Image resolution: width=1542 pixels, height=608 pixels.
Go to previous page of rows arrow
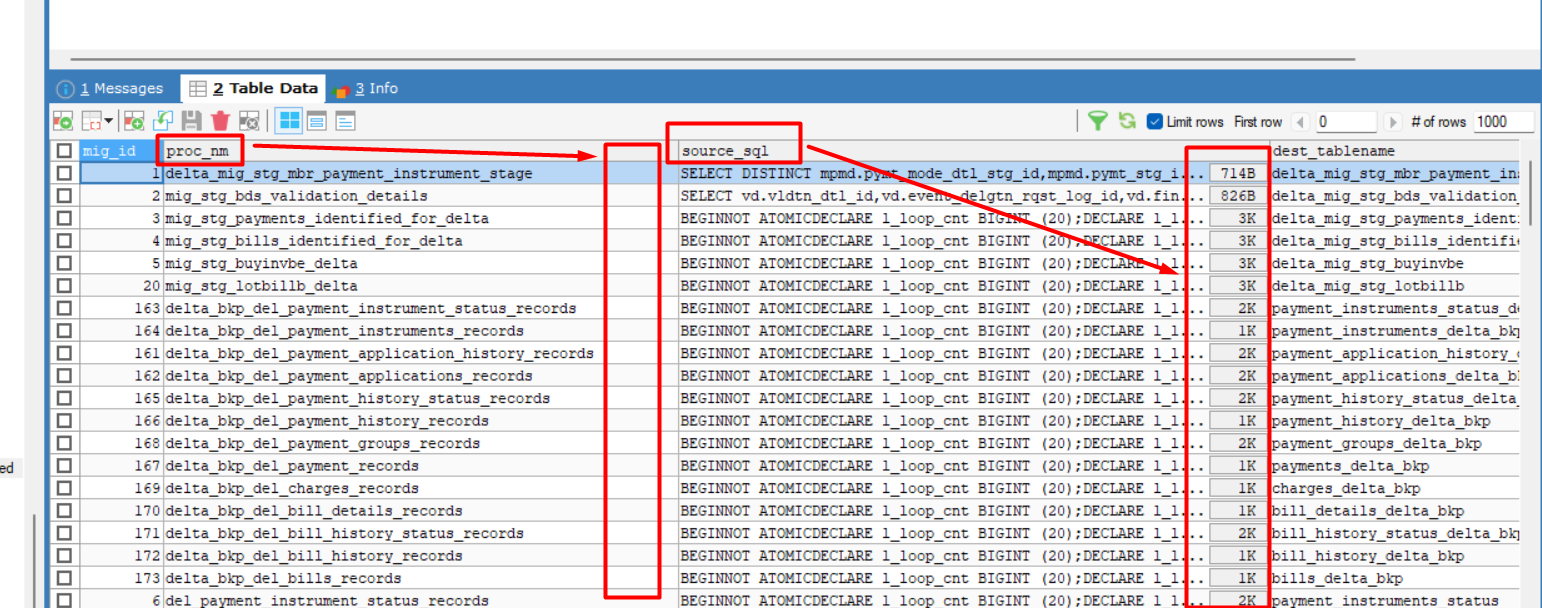pyautogui.click(x=1300, y=122)
